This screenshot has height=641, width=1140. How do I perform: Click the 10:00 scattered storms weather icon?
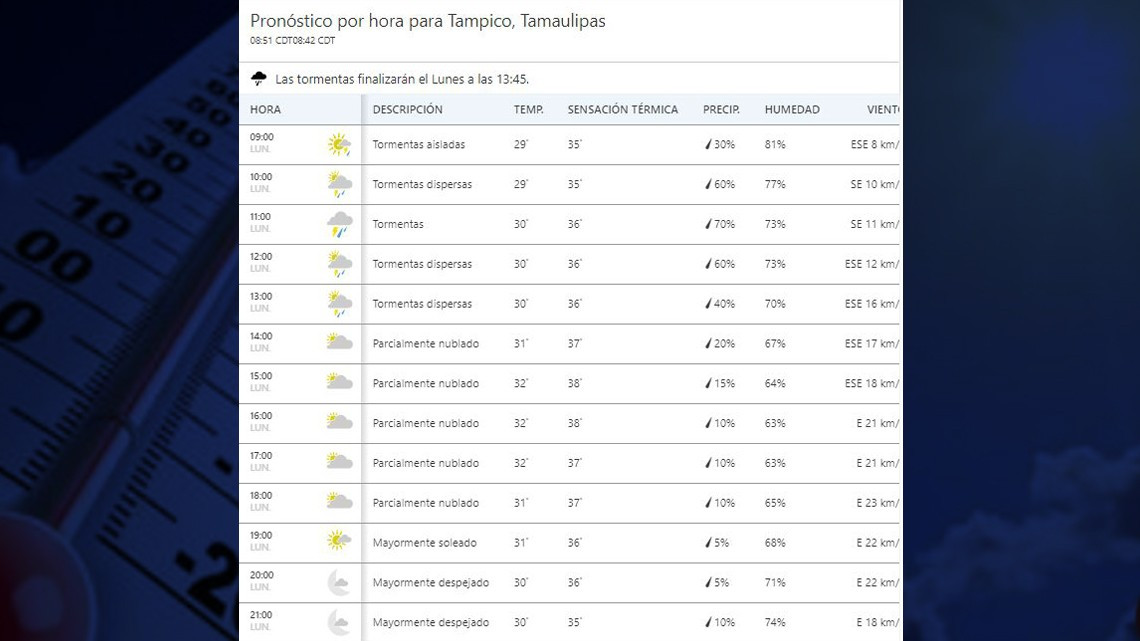(339, 185)
